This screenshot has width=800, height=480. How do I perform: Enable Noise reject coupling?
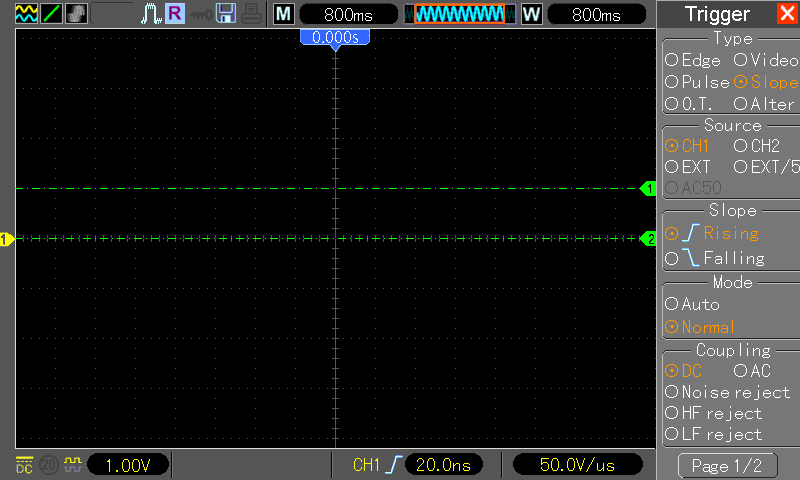coord(728,392)
